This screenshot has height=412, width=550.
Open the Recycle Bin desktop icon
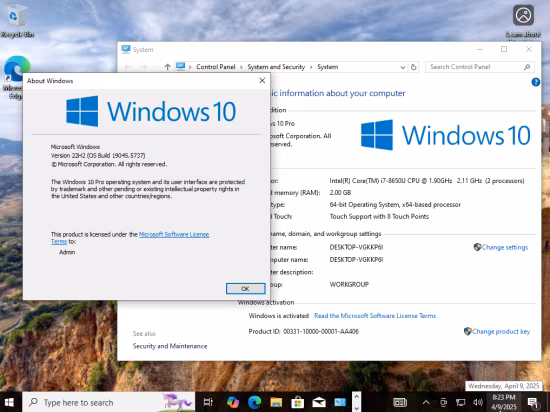(17, 20)
